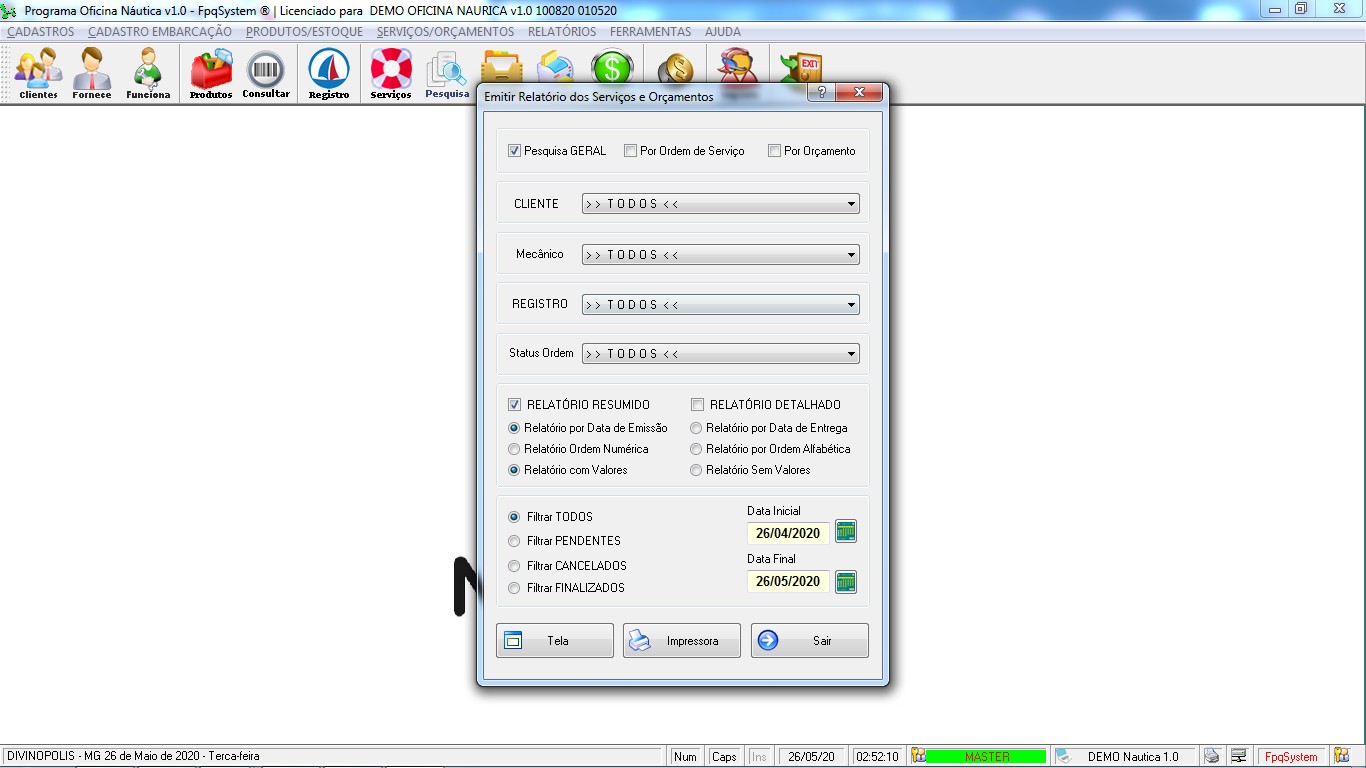Click the Num indicator in status bar

685,757
